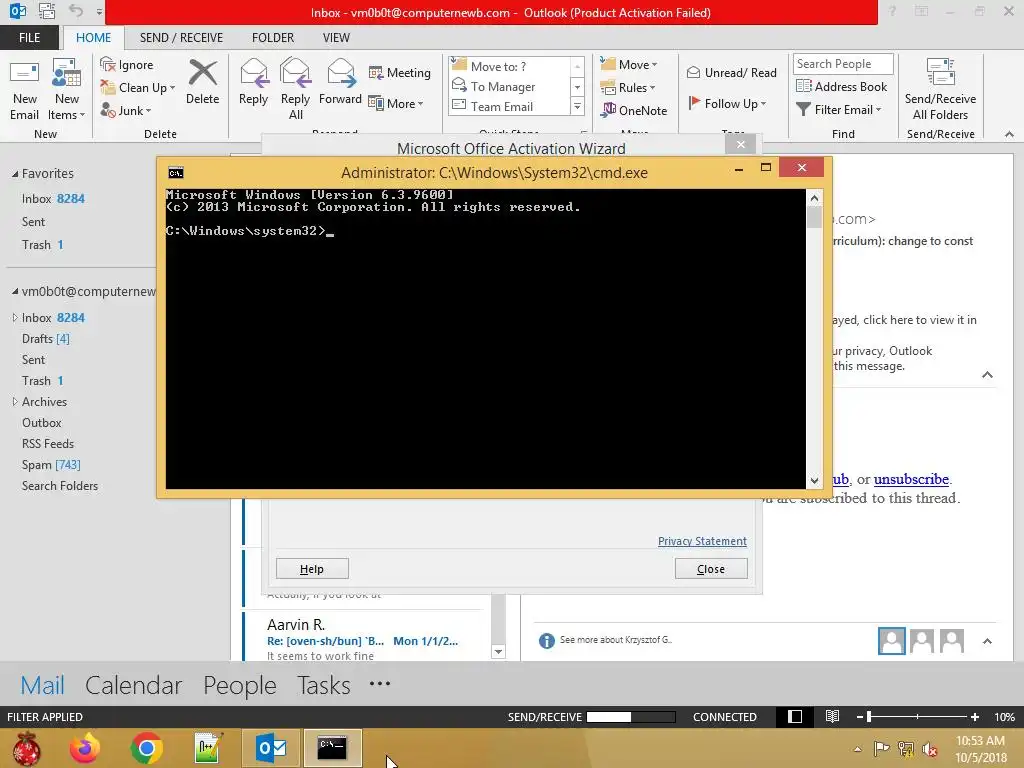Open the Address Book
The image size is (1024, 768).
point(841,86)
